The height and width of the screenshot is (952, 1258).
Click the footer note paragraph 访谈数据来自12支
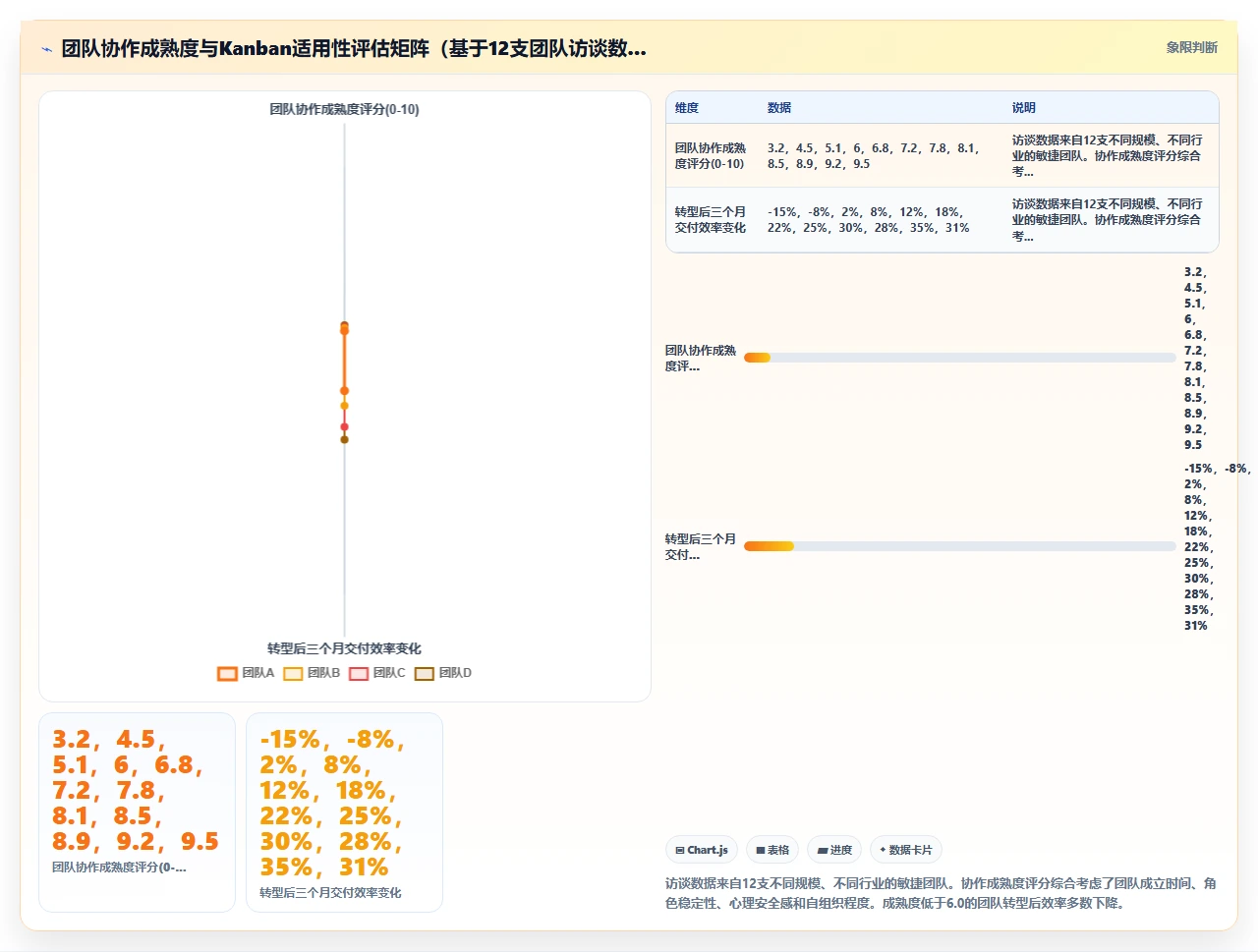pyautogui.click(x=941, y=893)
